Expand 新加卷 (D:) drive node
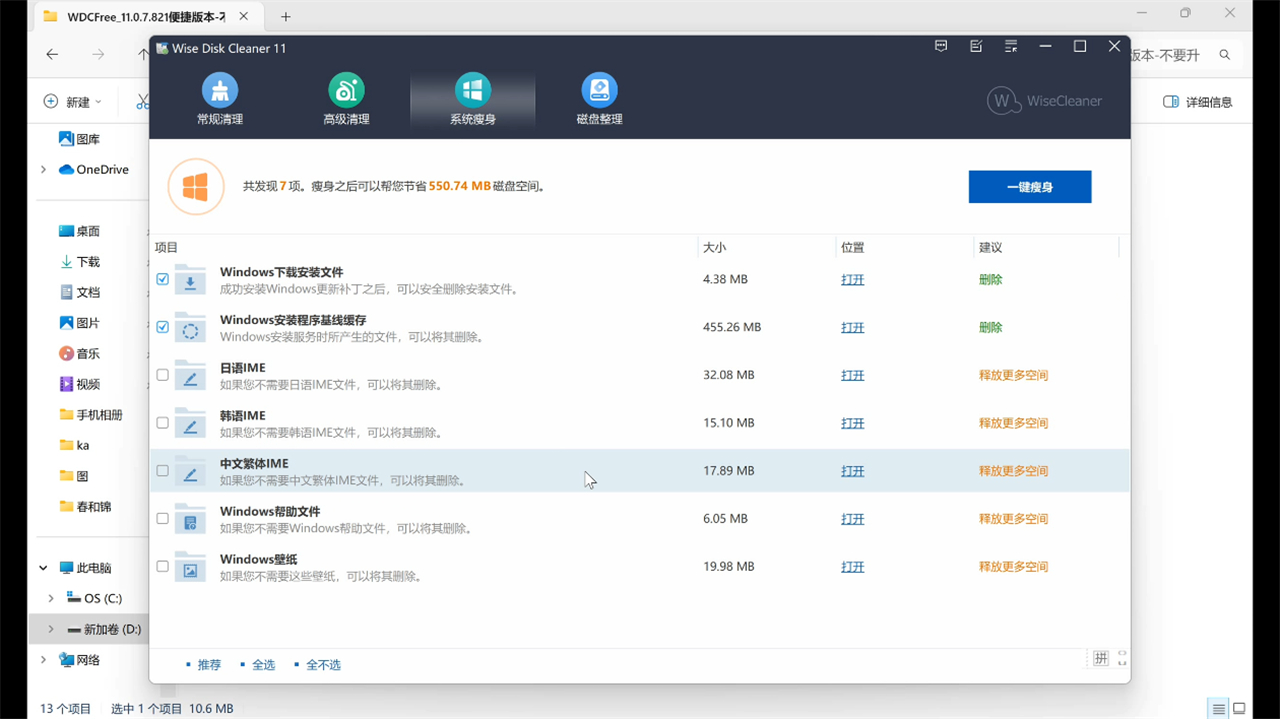Viewport: 1280px width, 719px height. [x=51, y=629]
